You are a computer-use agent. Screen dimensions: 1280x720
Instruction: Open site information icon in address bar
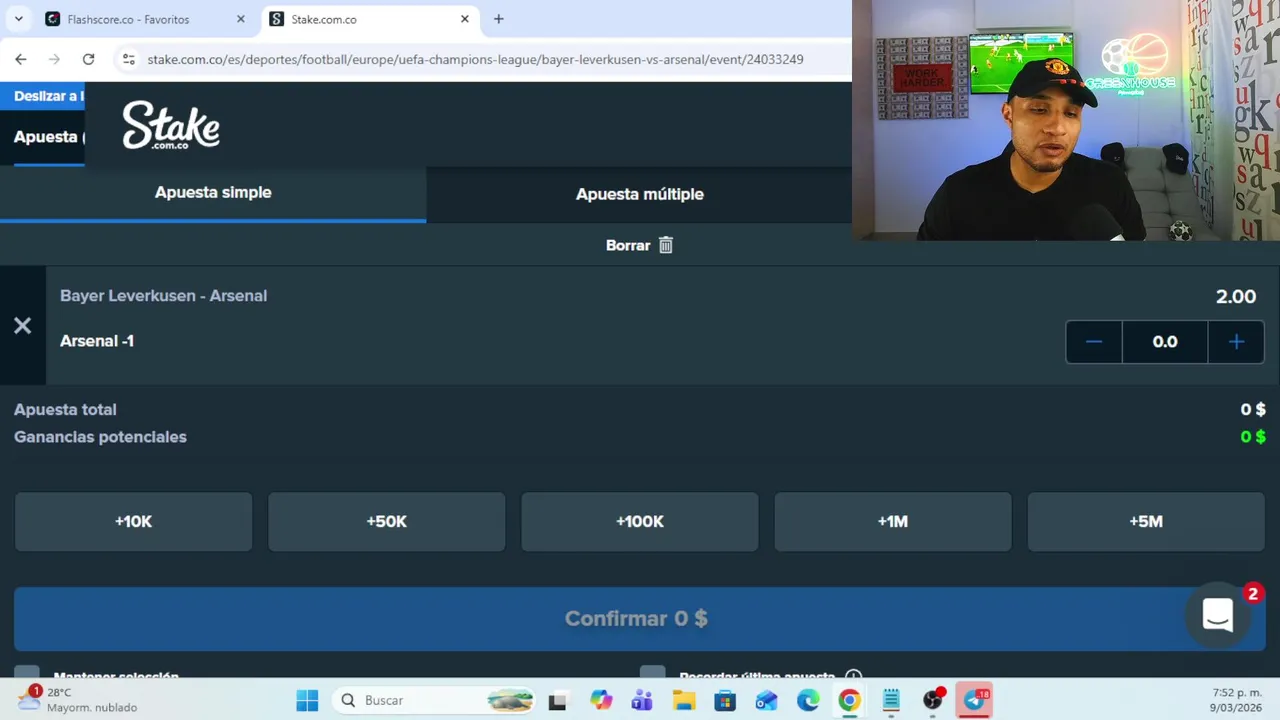coord(128,59)
